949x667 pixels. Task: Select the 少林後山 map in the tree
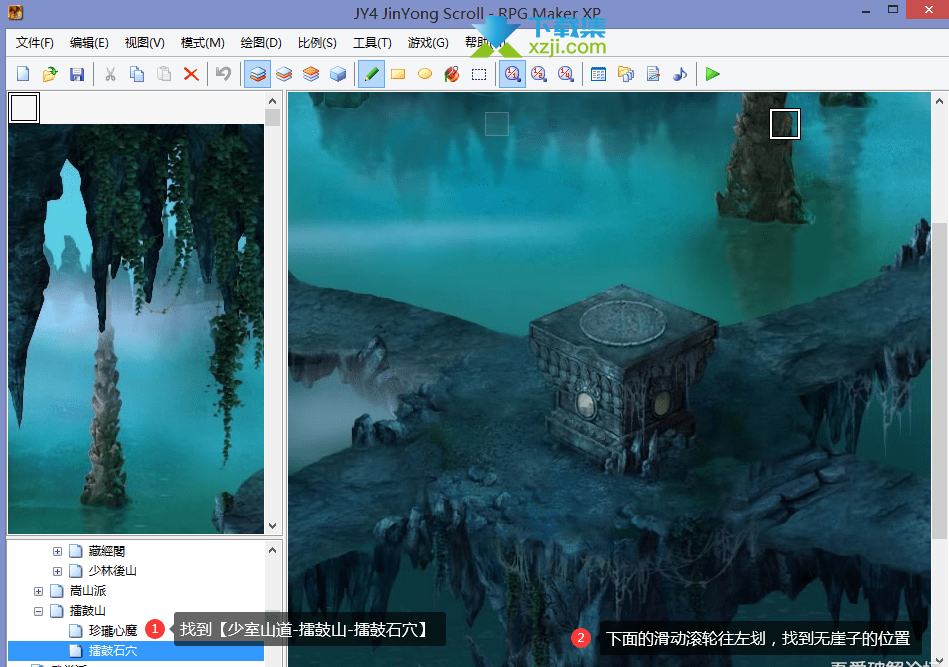pos(113,571)
